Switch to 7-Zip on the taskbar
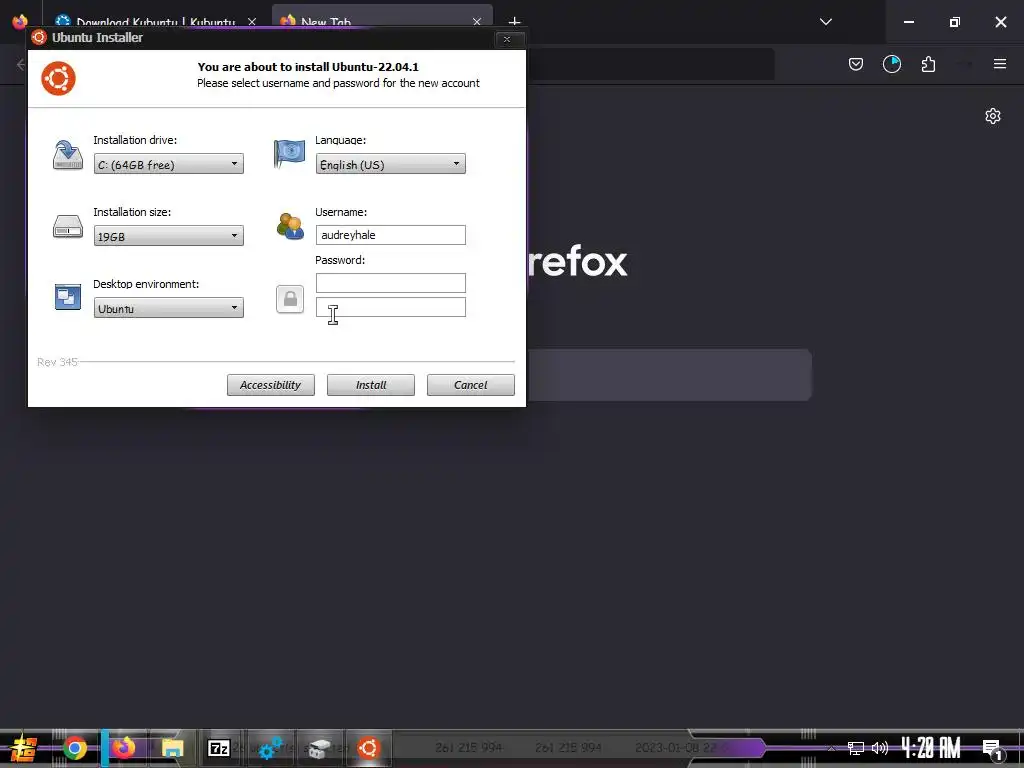 coord(219,748)
